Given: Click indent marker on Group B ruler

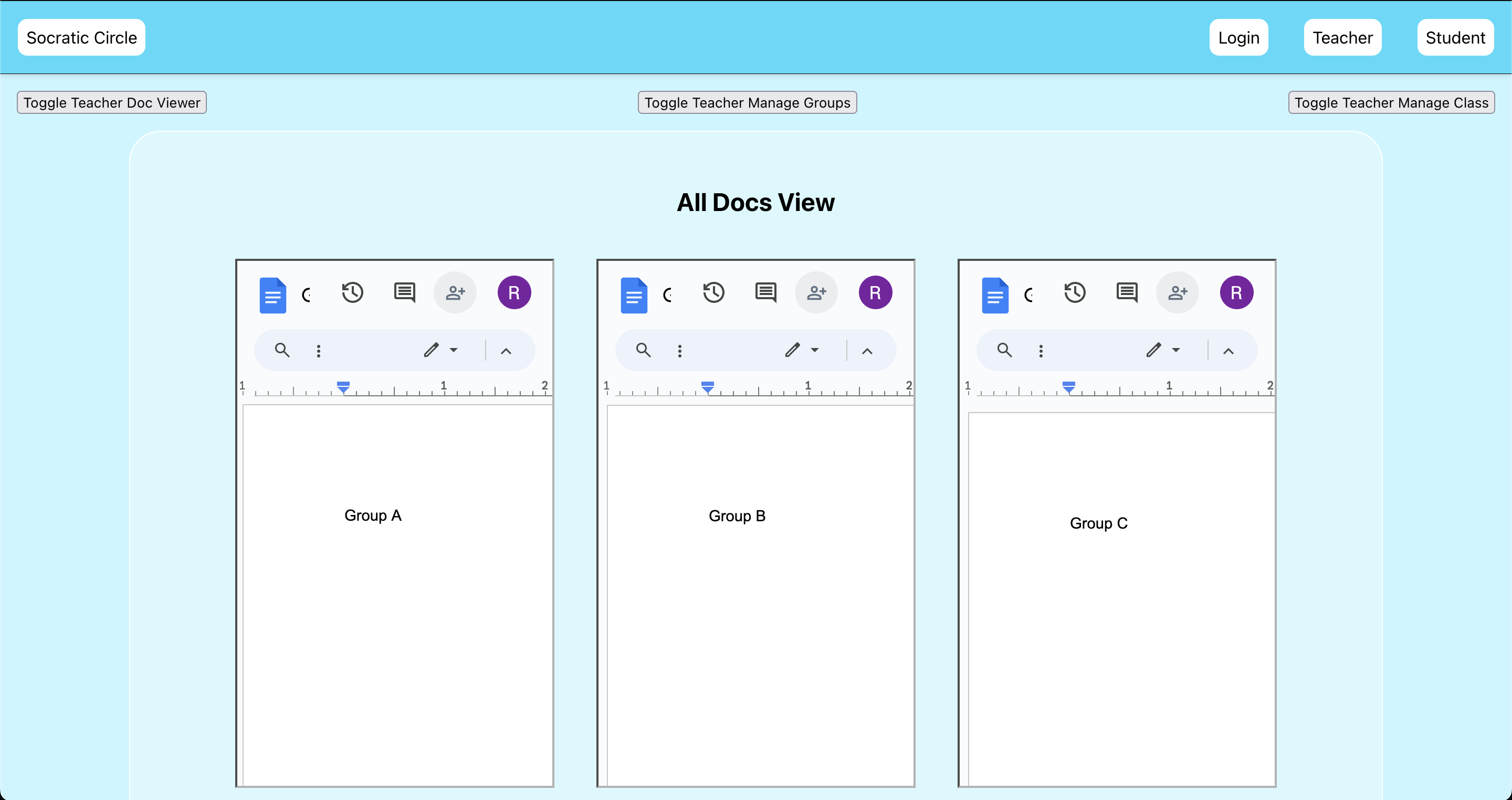Looking at the screenshot, I should click(x=707, y=387).
